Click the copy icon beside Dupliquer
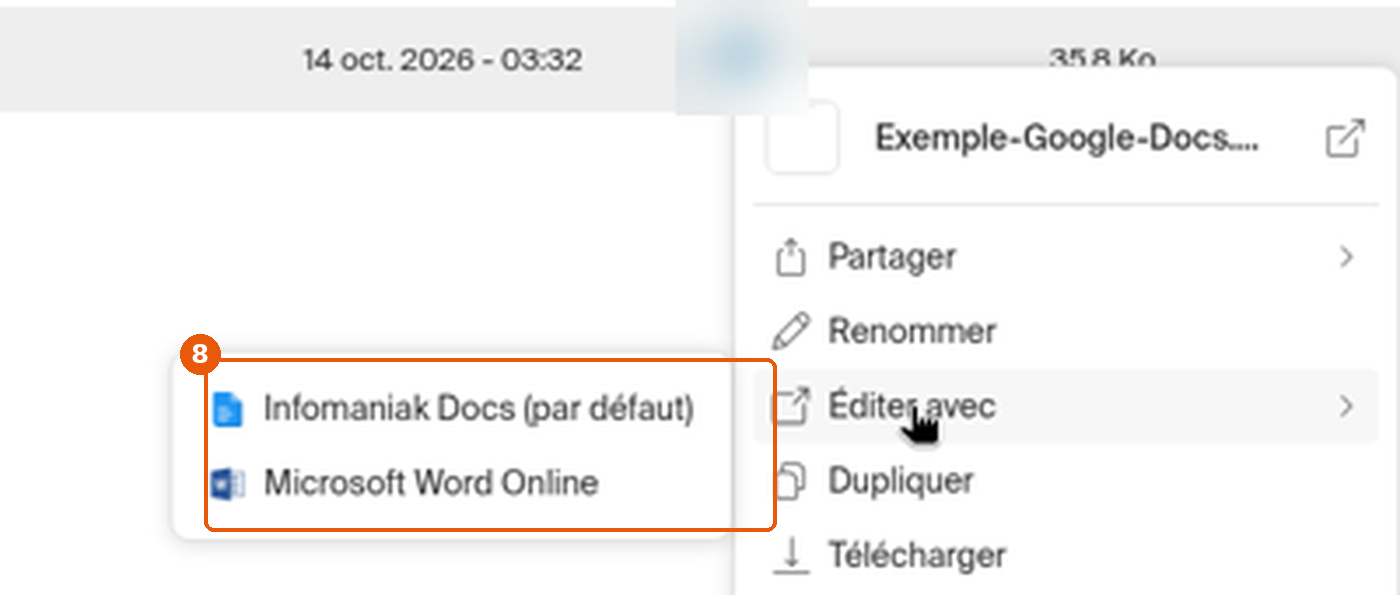This screenshot has height=595, width=1400. (x=791, y=480)
